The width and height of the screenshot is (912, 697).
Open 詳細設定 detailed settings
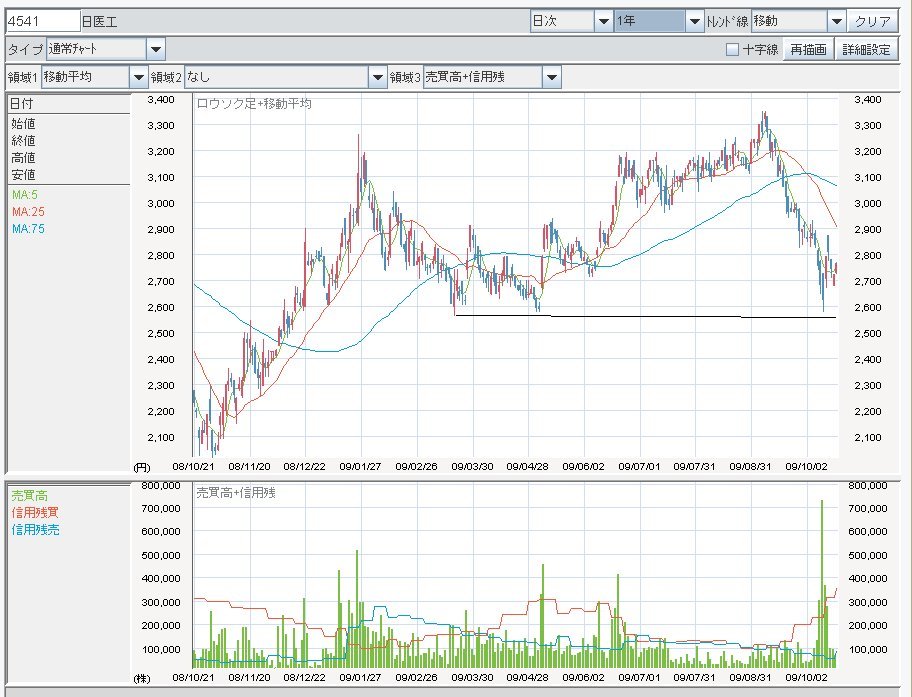click(866, 49)
